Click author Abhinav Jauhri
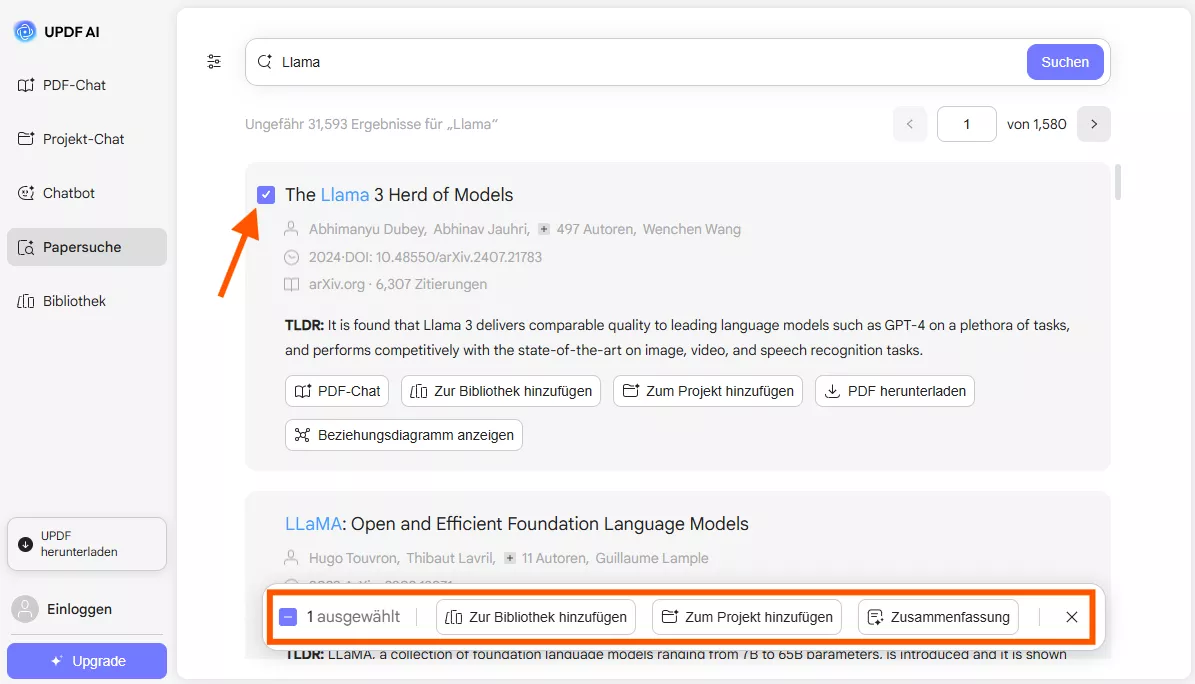The image size is (1195, 684). tap(481, 229)
